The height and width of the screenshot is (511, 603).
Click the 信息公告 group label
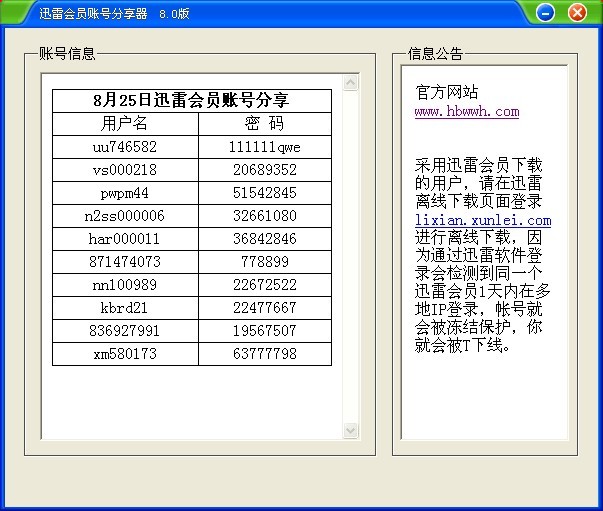click(x=436, y=54)
